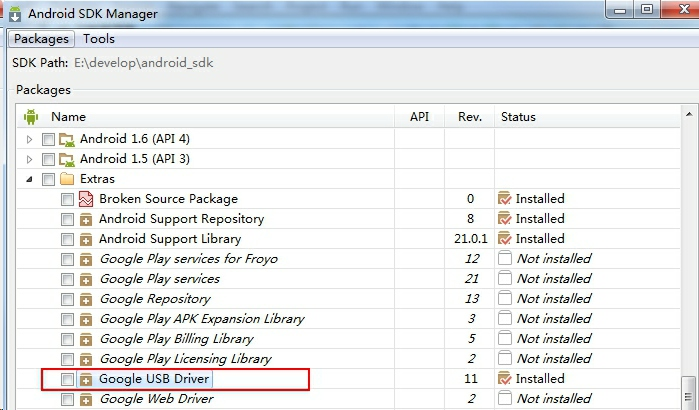The image size is (699, 410).
Task: Click Not installed icon for Google Play services row
Action: [x=505, y=278]
